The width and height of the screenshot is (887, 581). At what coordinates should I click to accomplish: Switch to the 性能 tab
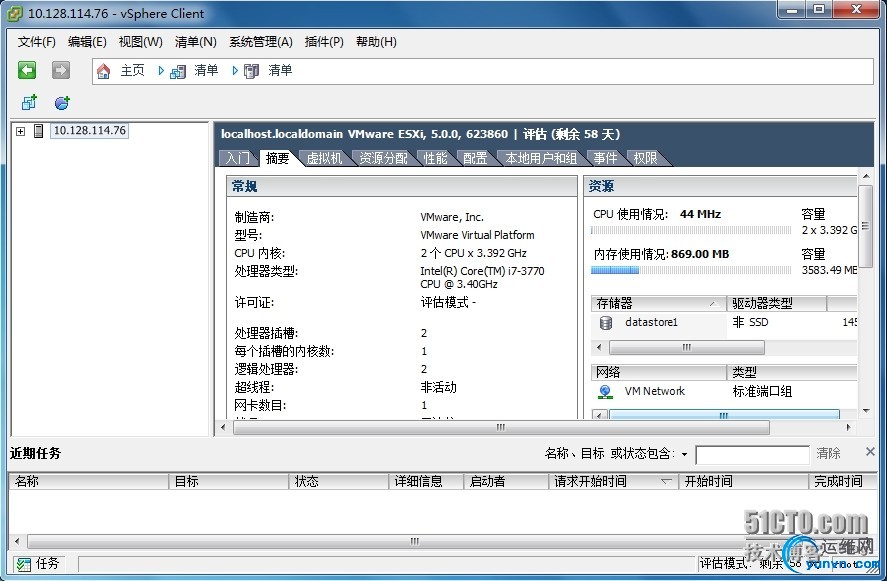click(436, 158)
